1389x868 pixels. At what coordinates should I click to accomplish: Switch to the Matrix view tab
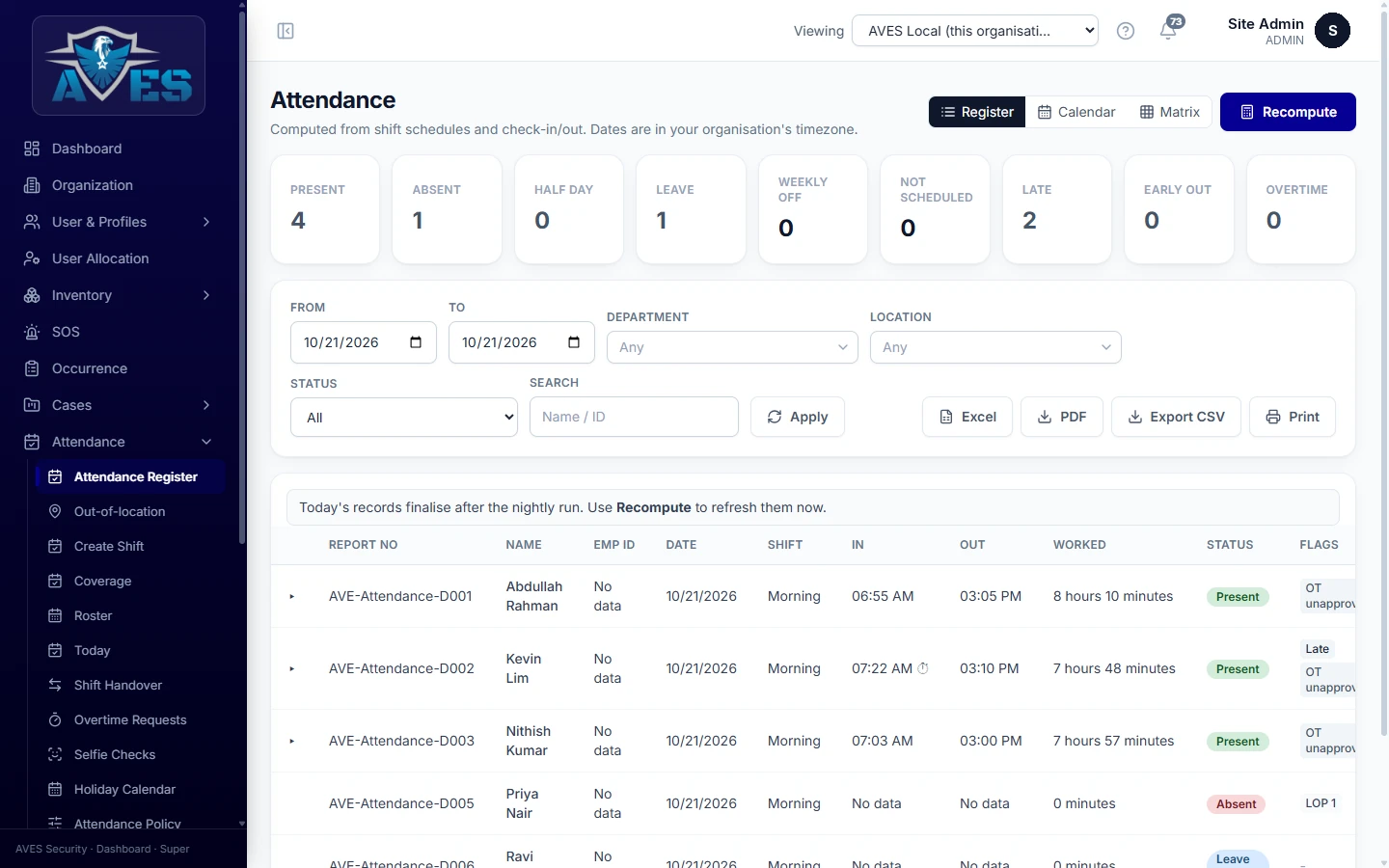click(x=1170, y=112)
